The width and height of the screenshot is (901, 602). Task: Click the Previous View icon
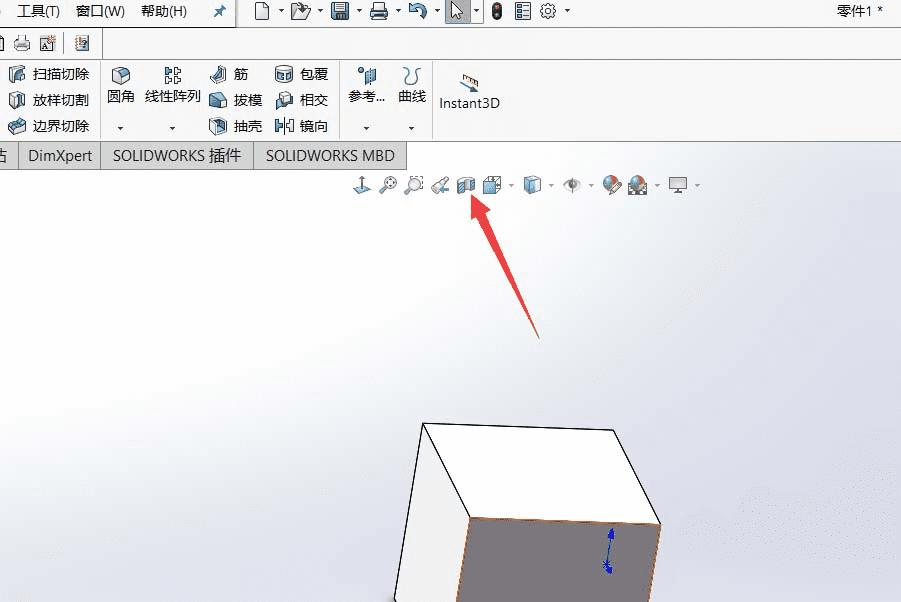[440, 185]
